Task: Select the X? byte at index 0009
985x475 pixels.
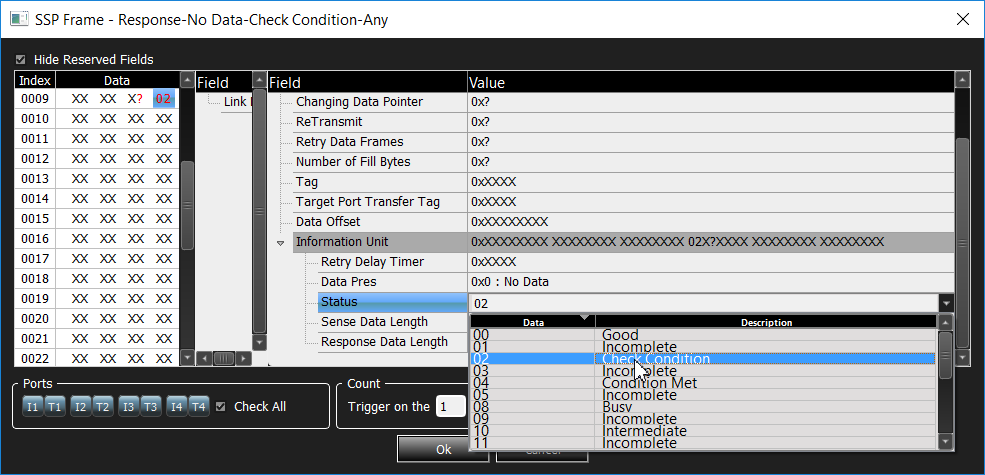Action: click(x=136, y=99)
